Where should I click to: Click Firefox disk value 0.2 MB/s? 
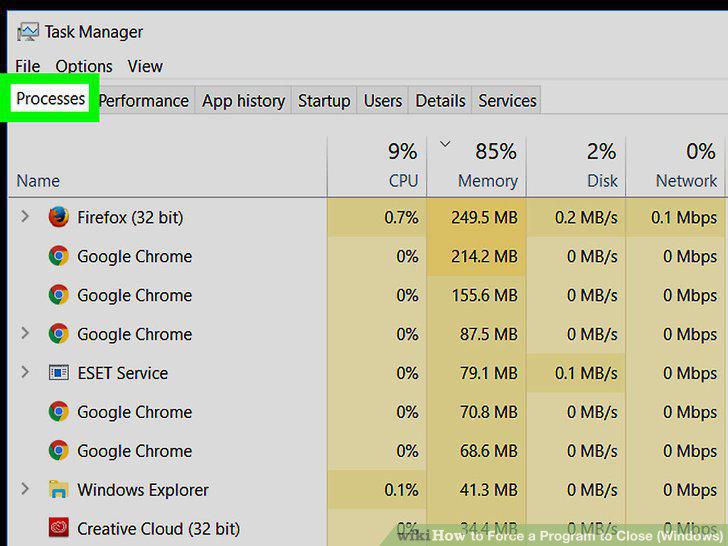coord(586,217)
